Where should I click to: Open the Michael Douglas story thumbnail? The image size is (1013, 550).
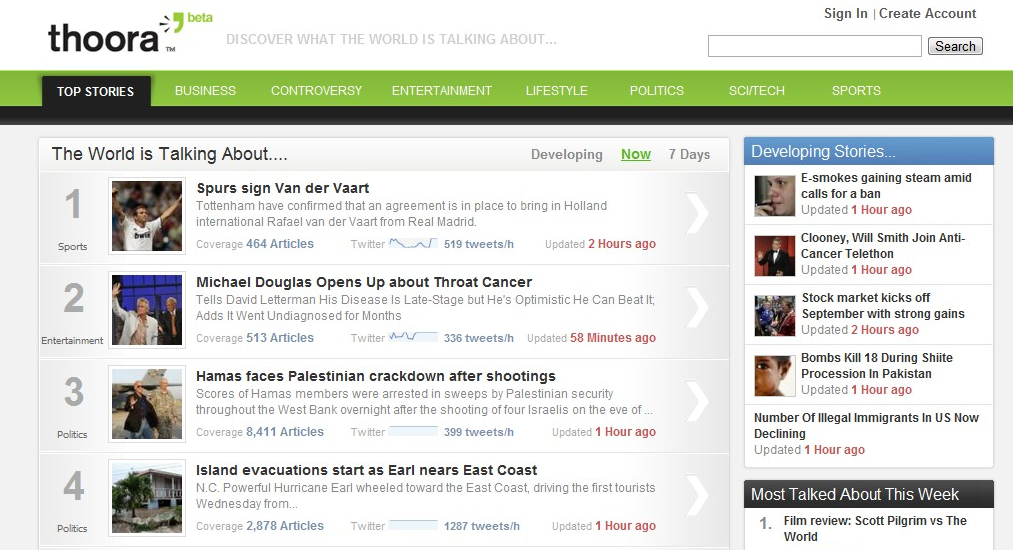click(x=147, y=310)
